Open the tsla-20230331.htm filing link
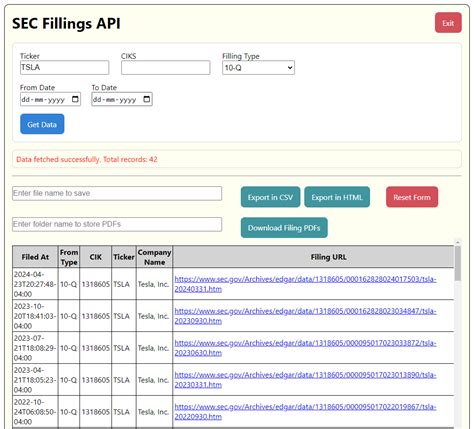This screenshot has width=474, height=429. [x=305, y=380]
